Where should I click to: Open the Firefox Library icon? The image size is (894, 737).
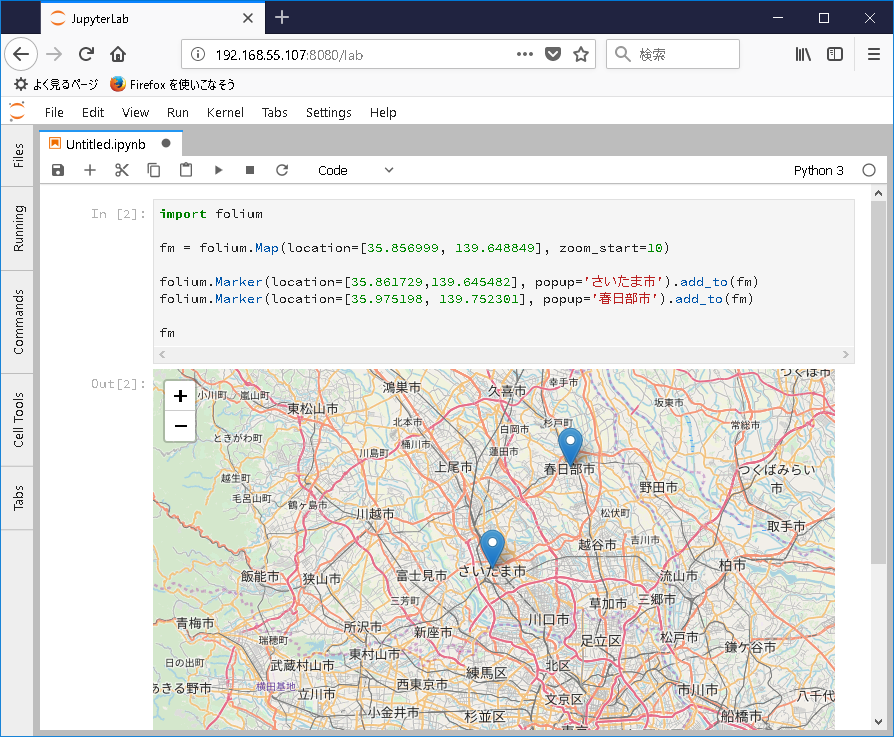(803, 54)
